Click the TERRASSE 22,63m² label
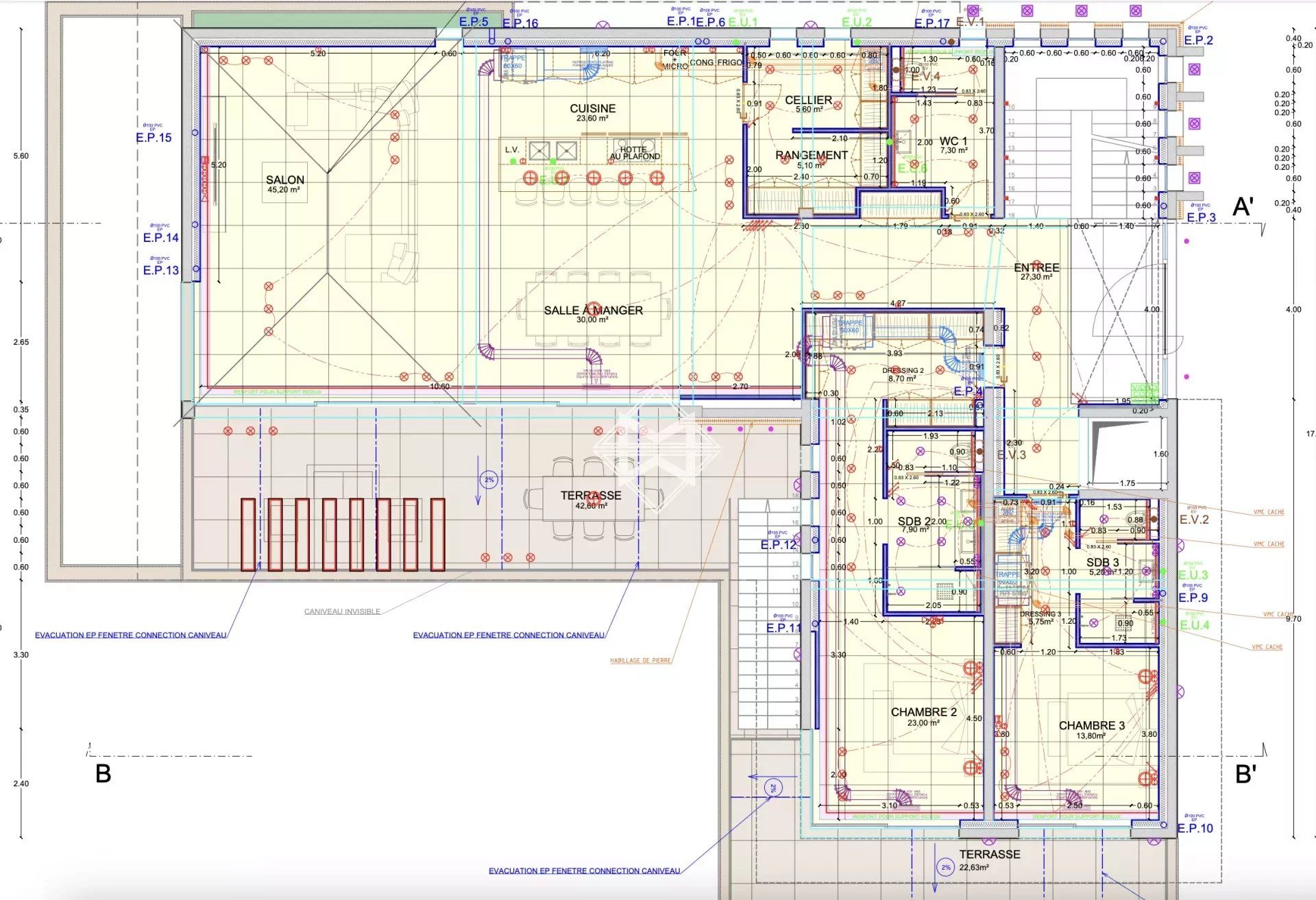 click(x=990, y=860)
